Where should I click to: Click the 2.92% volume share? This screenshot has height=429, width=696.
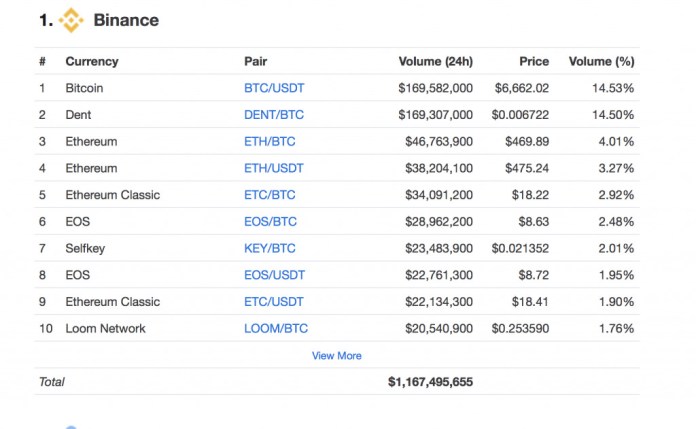[616, 195]
